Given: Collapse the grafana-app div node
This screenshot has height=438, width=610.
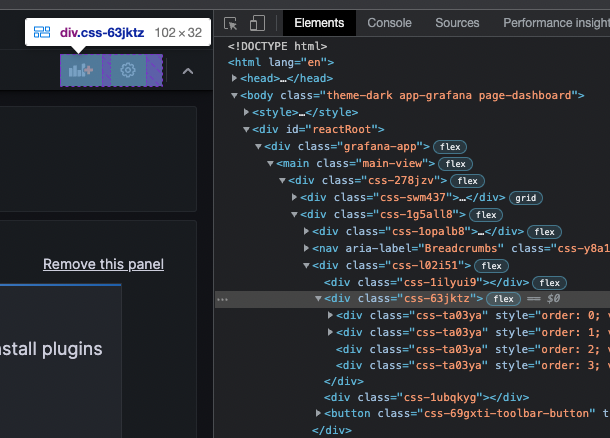Looking at the screenshot, I should tap(258, 146).
